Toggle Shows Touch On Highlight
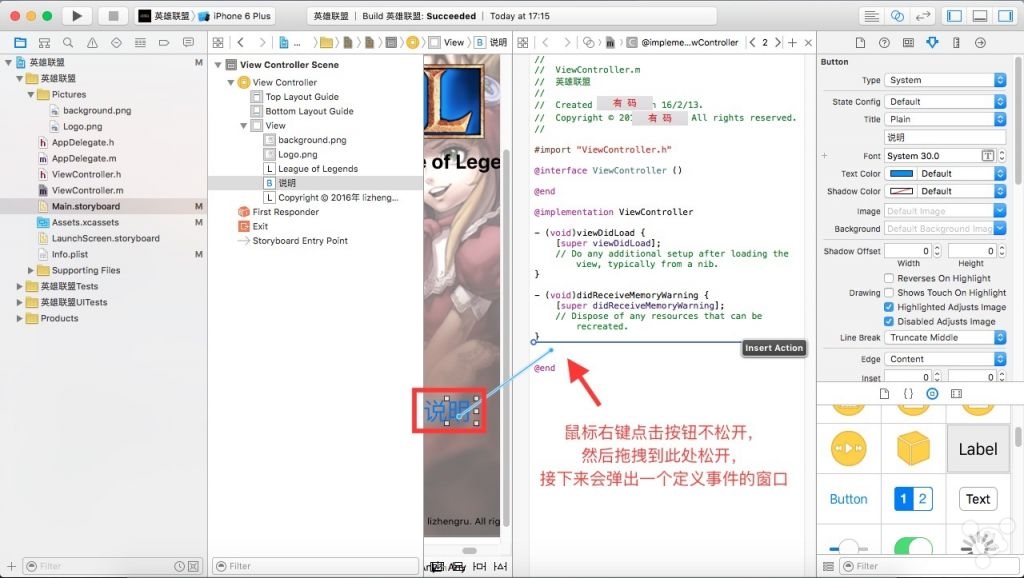The width and height of the screenshot is (1024, 578). [x=889, y=293]
